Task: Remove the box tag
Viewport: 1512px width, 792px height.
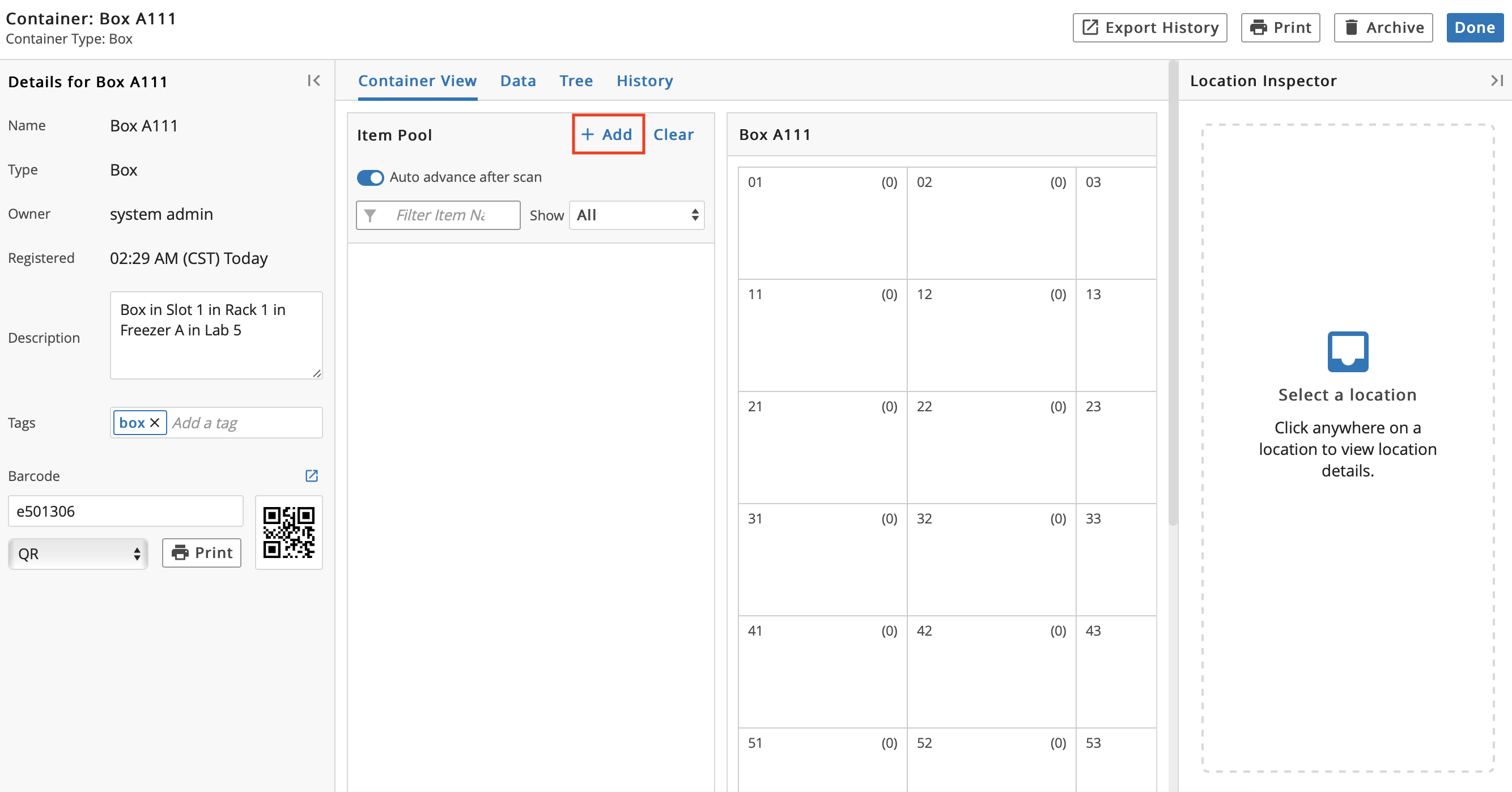Action: 155,423
